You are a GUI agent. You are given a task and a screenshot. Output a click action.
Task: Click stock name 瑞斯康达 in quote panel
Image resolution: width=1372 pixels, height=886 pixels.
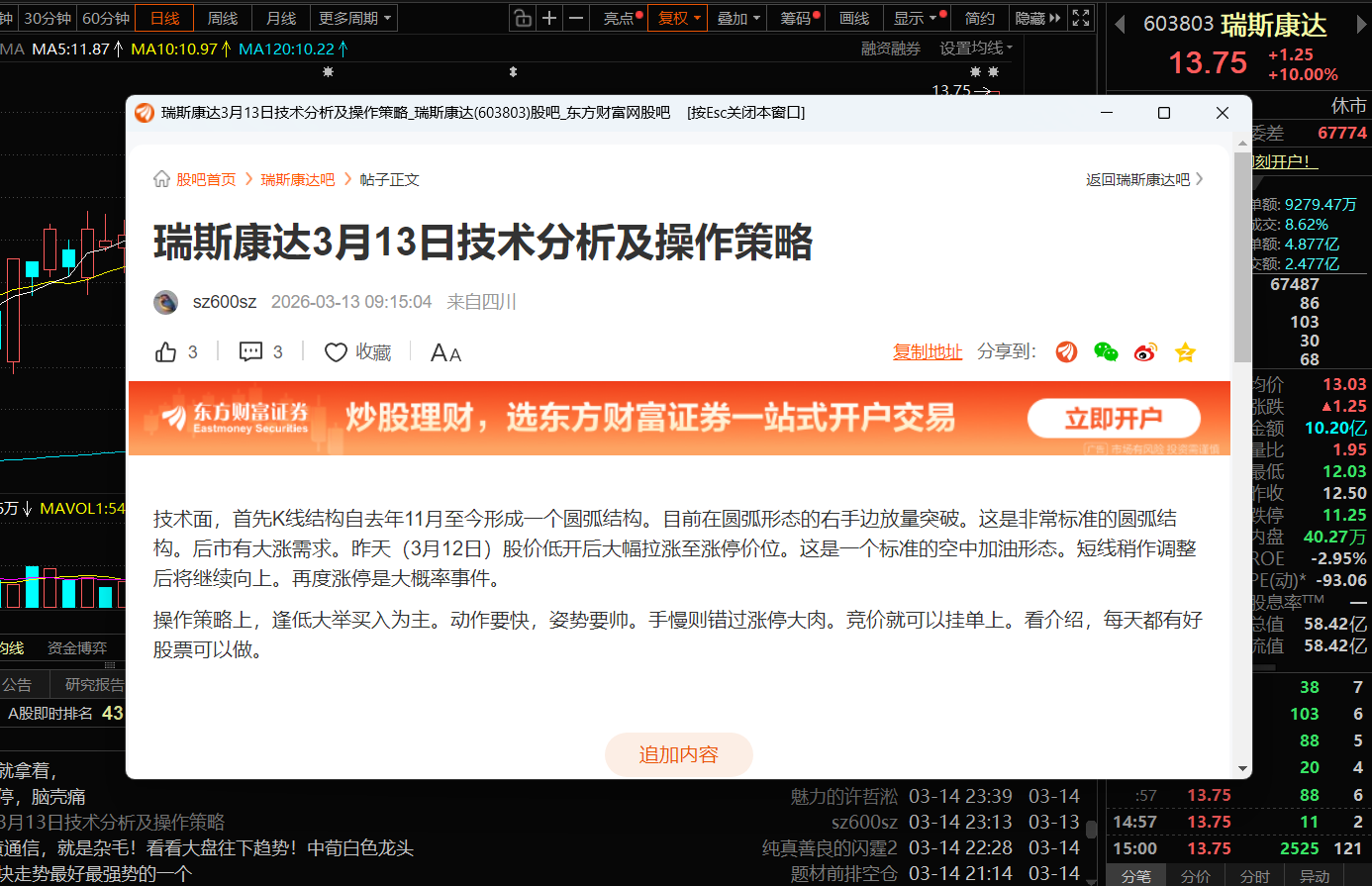1273,24
